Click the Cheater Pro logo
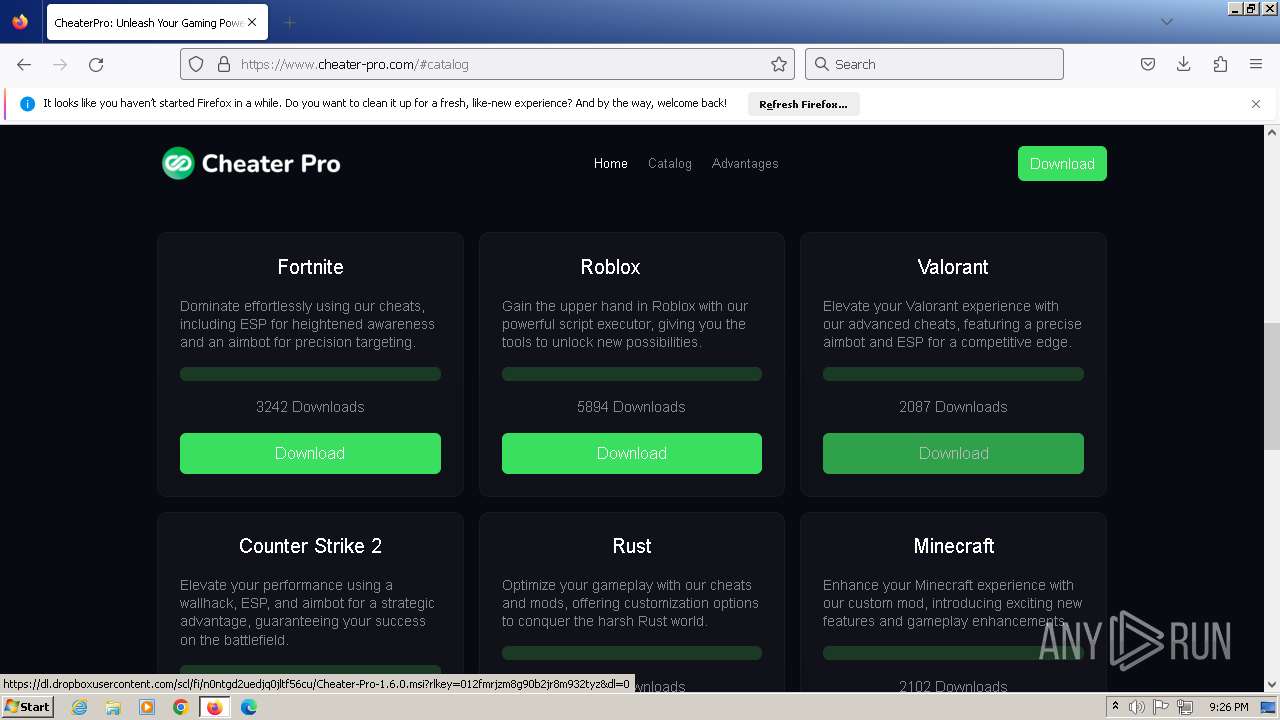 pos(251,163)
